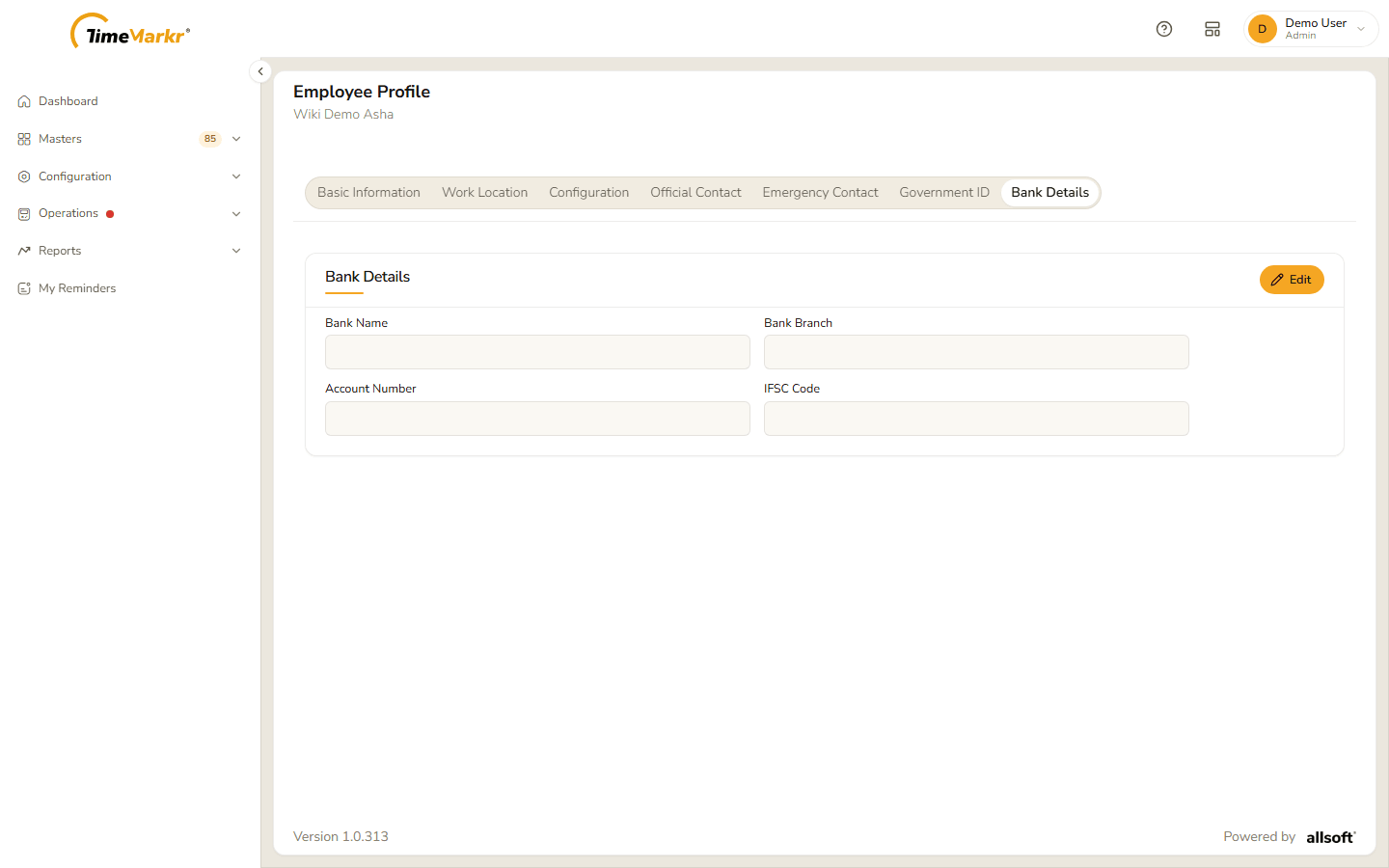Click the red notification dot on Operations
This screenshot has width=1389, height=868.
click(x=110, y=214)
